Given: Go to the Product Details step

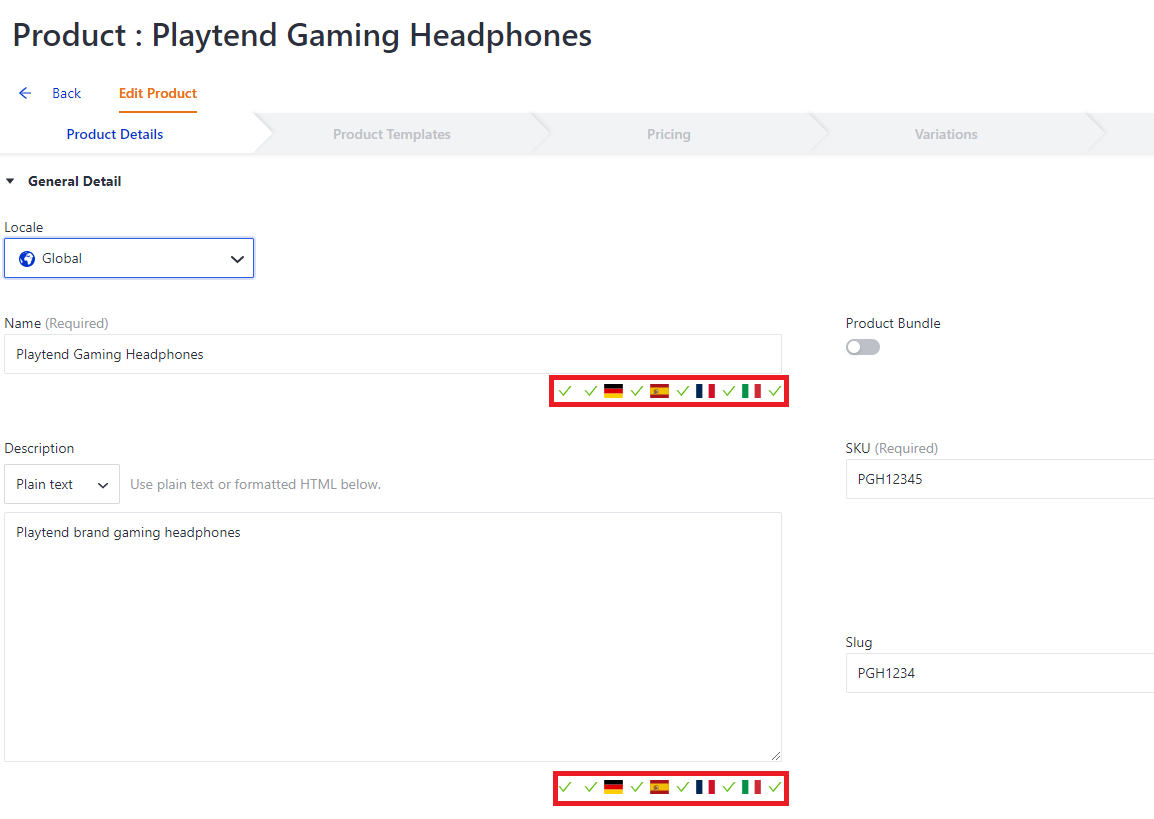Looking at the screenshot, I should [x=115, y=134].
